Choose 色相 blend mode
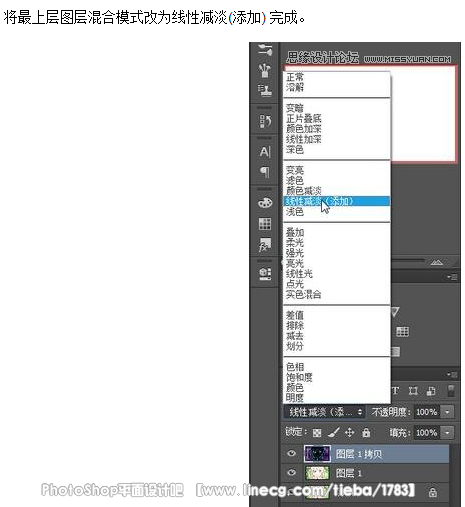Screen dimensions: 465x507 pos(295,367)
